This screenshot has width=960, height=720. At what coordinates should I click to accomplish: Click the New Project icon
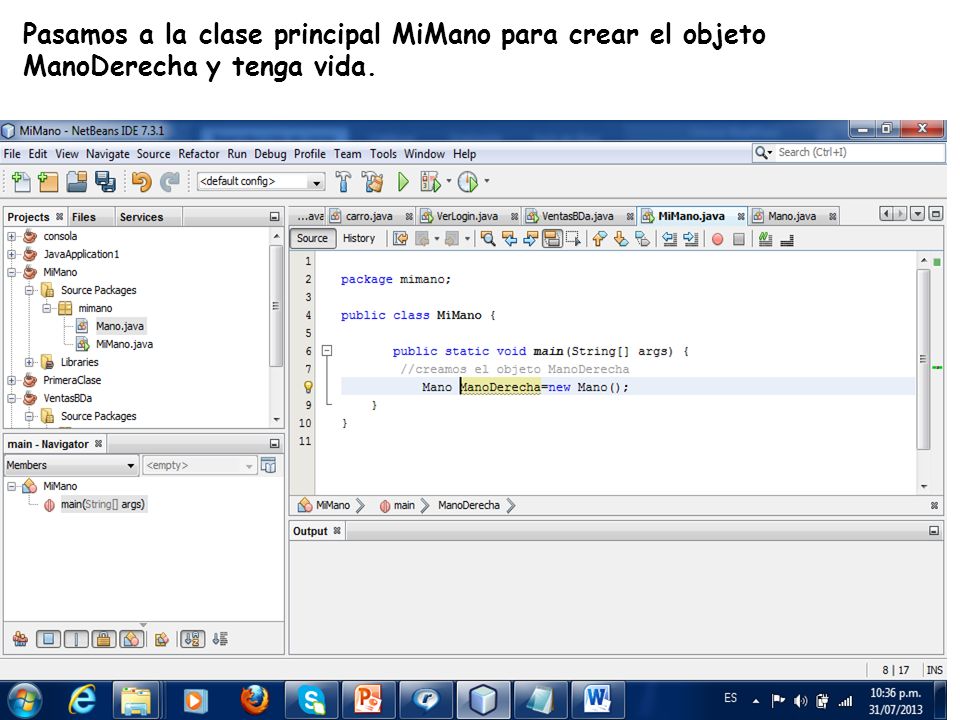[48, 181]
